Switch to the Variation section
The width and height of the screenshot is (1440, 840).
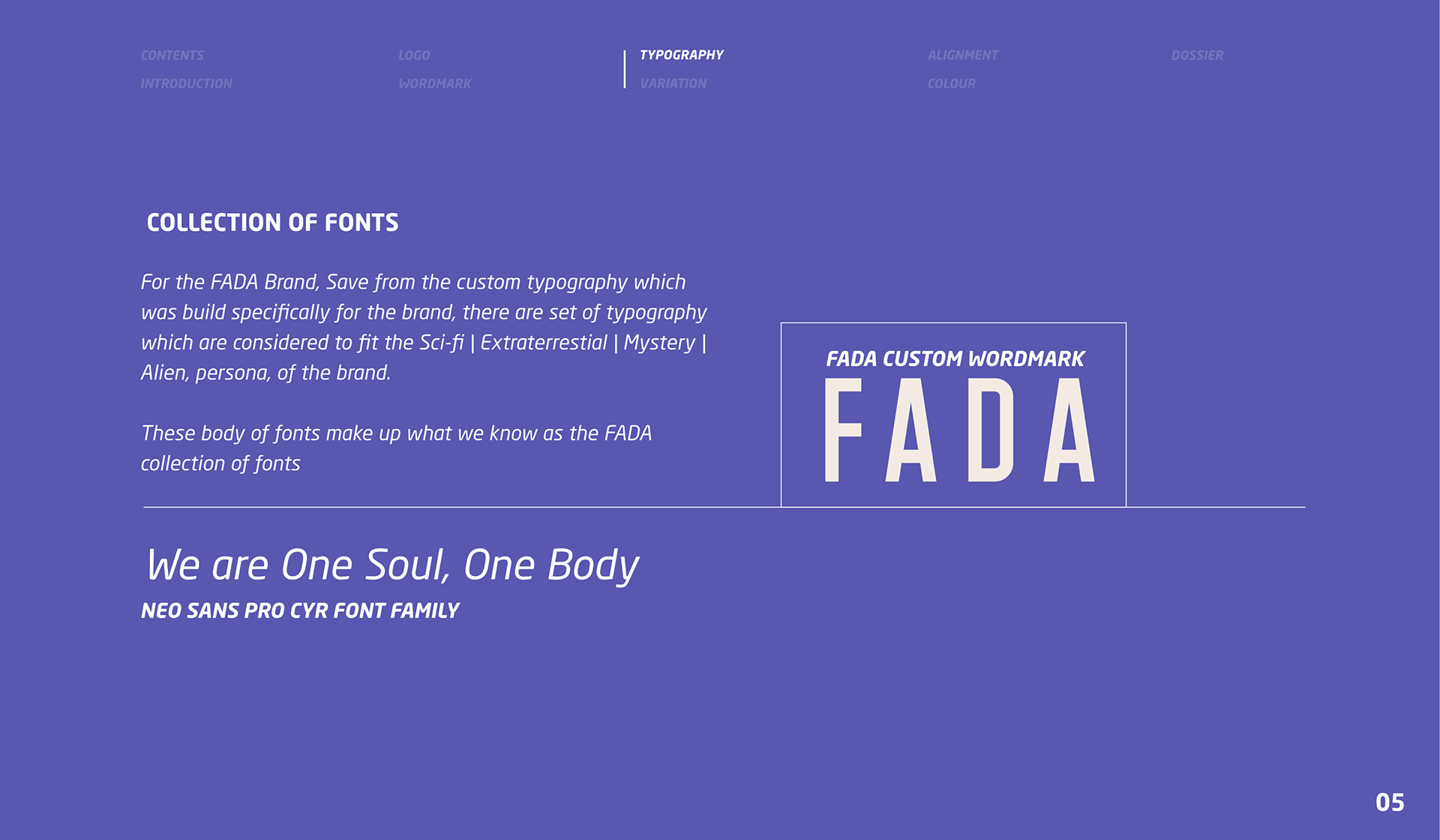pos(673,84)
